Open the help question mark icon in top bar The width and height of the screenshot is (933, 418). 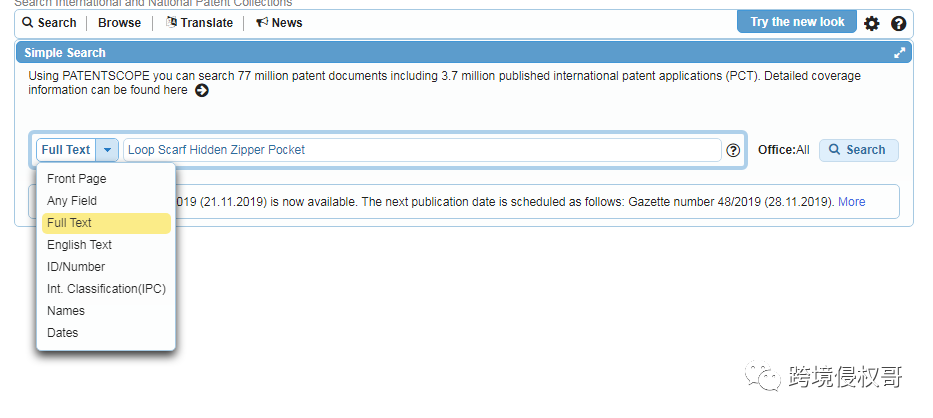(x=898, y=24)
